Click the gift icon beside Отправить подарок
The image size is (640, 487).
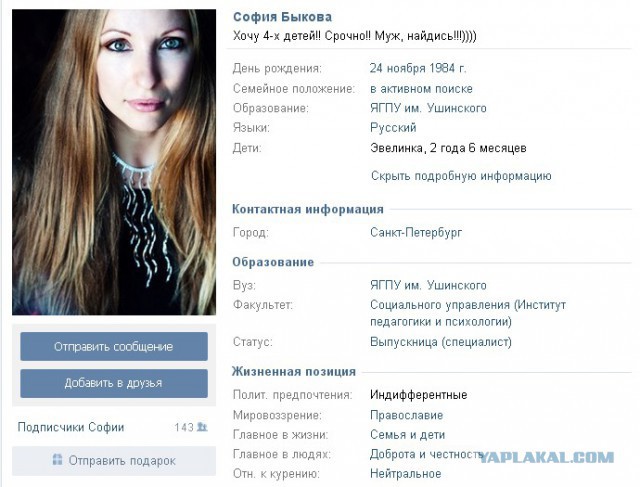click(58, 460)
